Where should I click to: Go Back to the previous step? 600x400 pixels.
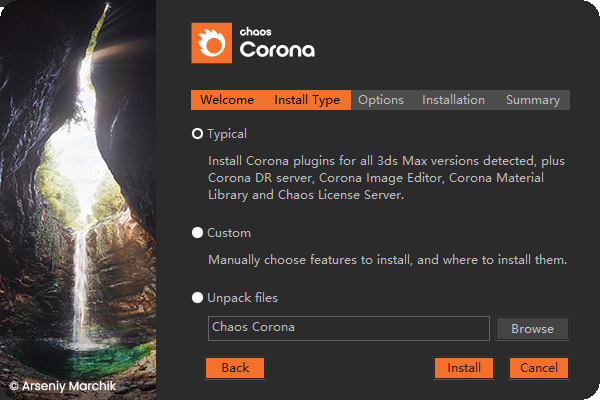pos(235,368)
